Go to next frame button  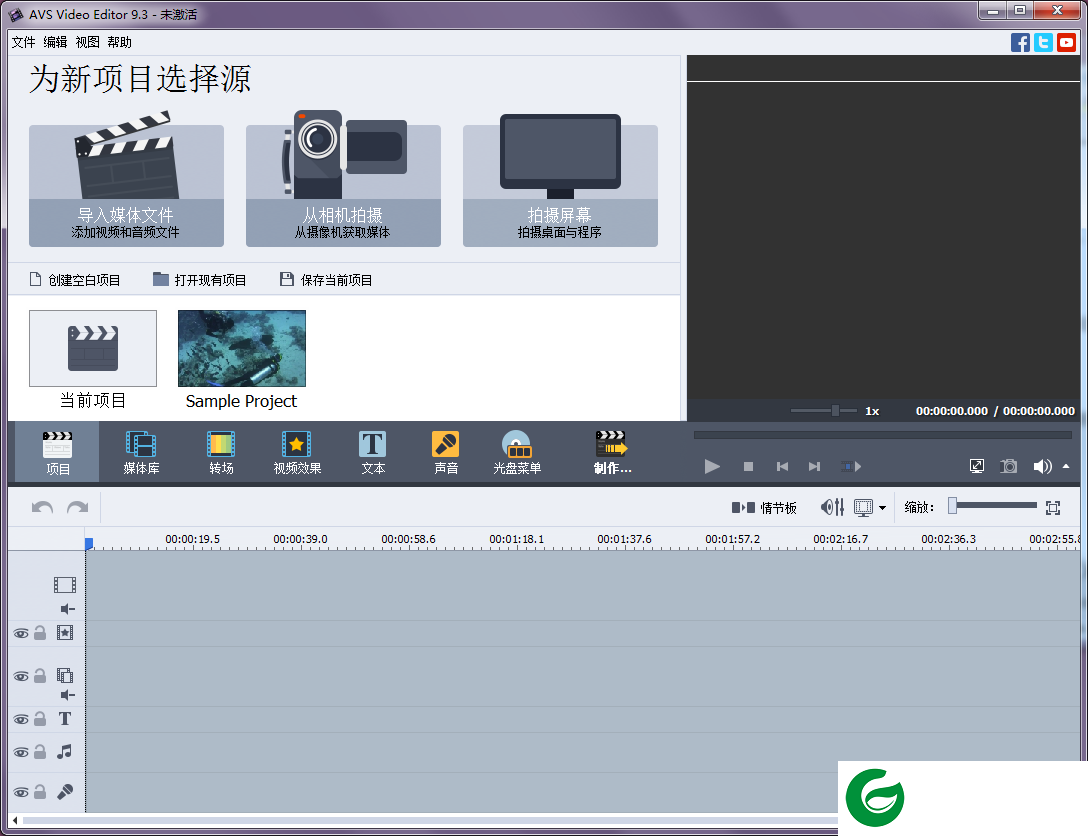click(x=814, y=466)
